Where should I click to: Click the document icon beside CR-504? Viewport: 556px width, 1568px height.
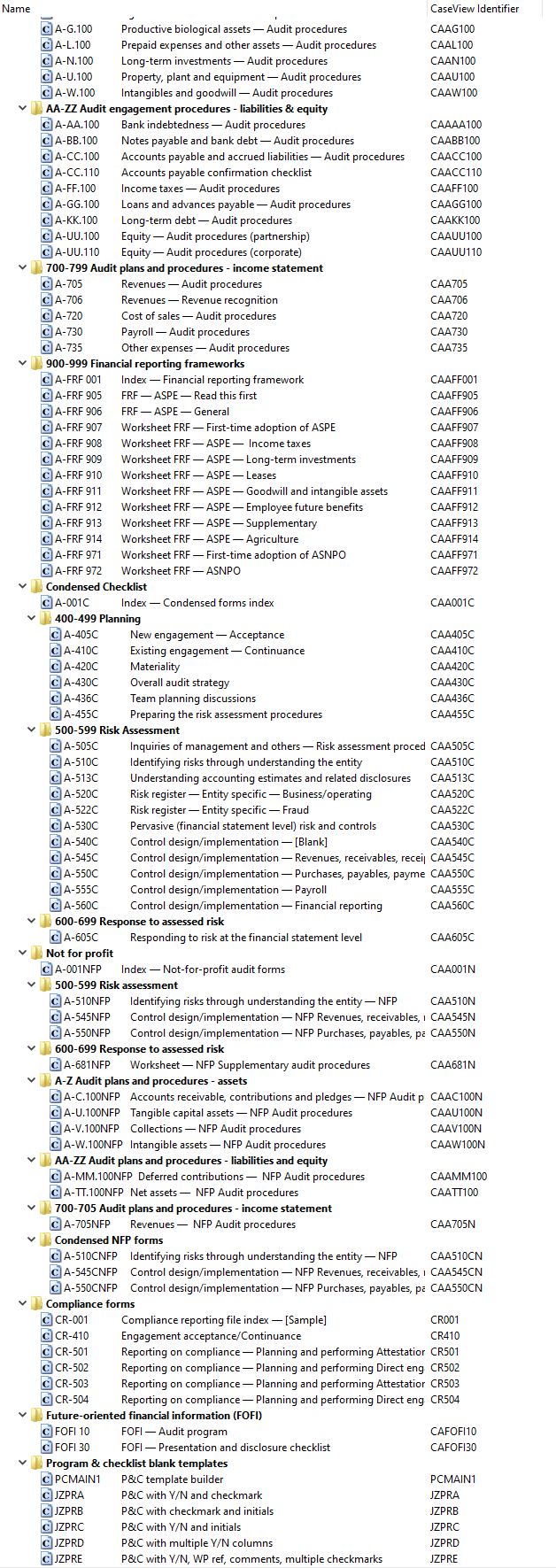tap(46, 1400)
